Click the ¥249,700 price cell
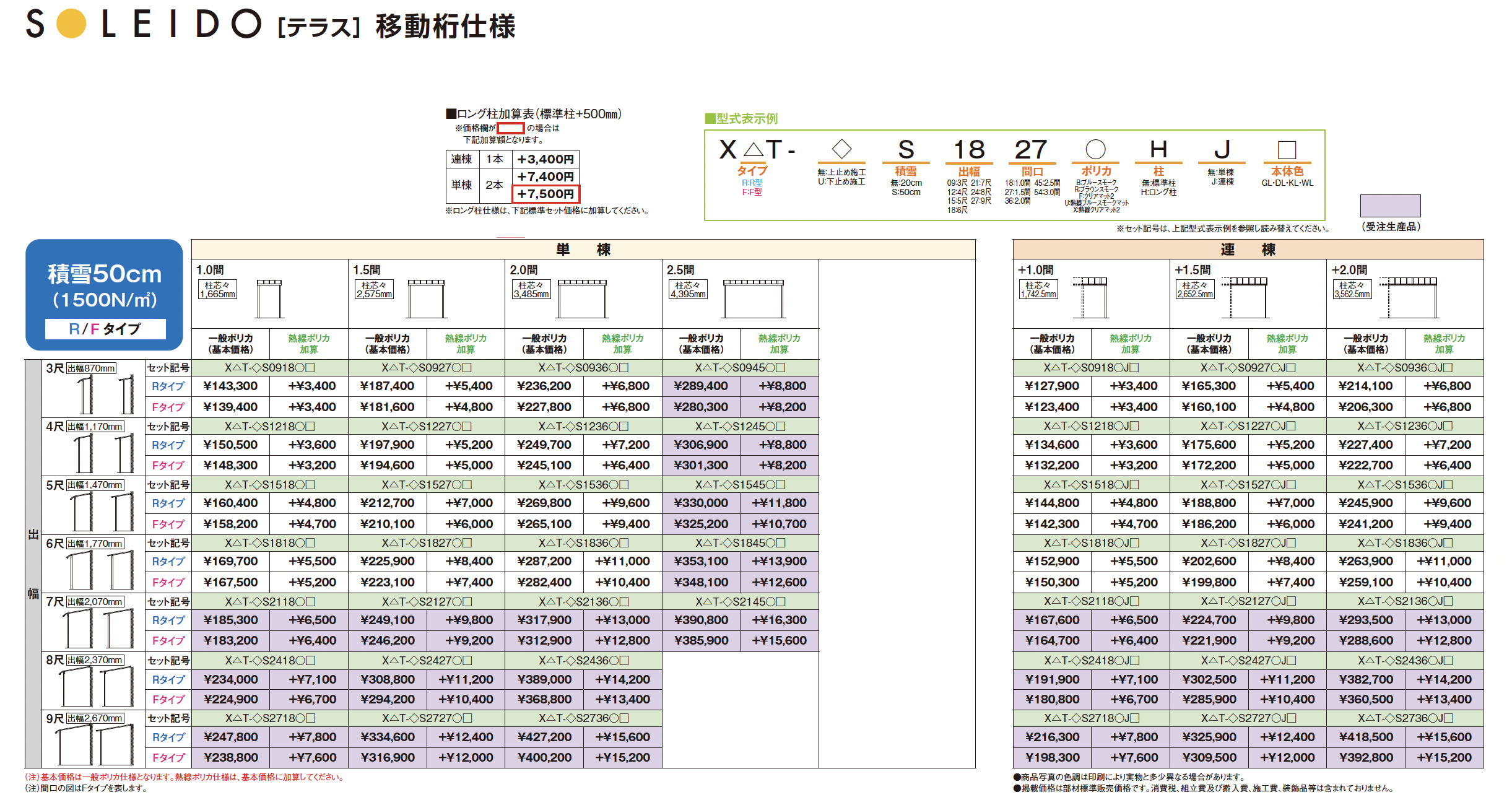1512x805 pixels. pos(544,445)
